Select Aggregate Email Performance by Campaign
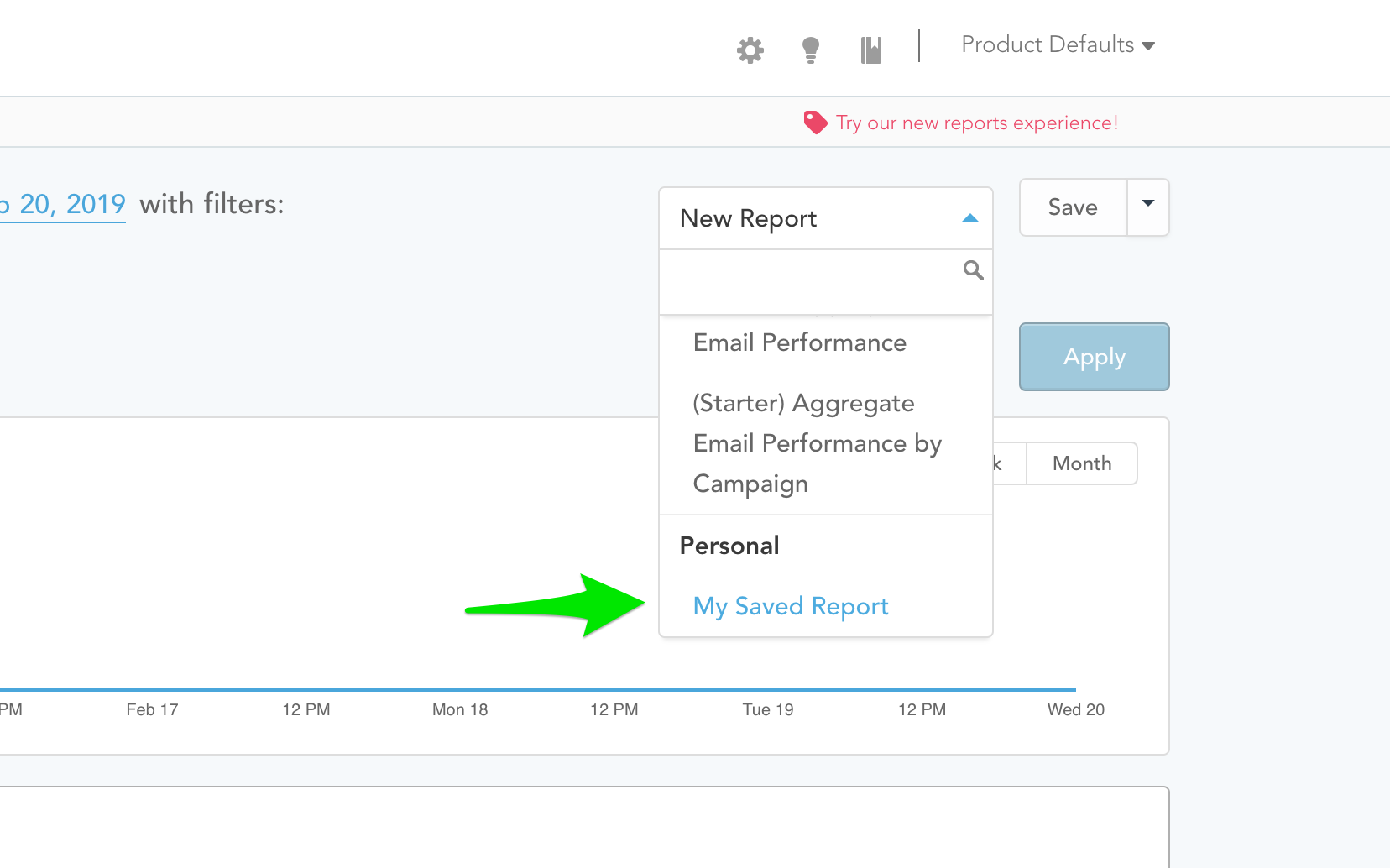This screenshot has width=1390, height=868. [818, 443]
